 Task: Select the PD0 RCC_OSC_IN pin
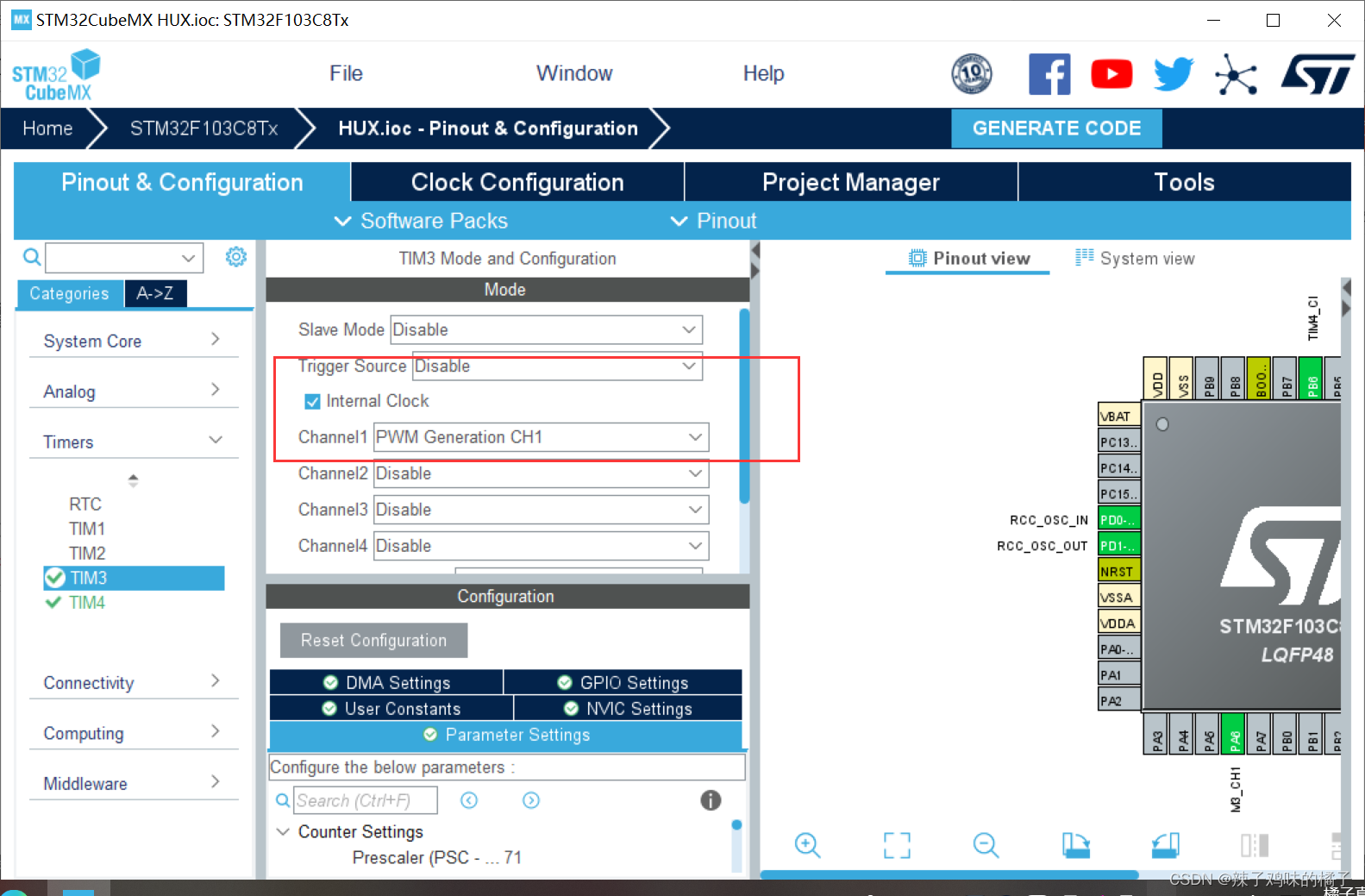(x=1119, y=519)
